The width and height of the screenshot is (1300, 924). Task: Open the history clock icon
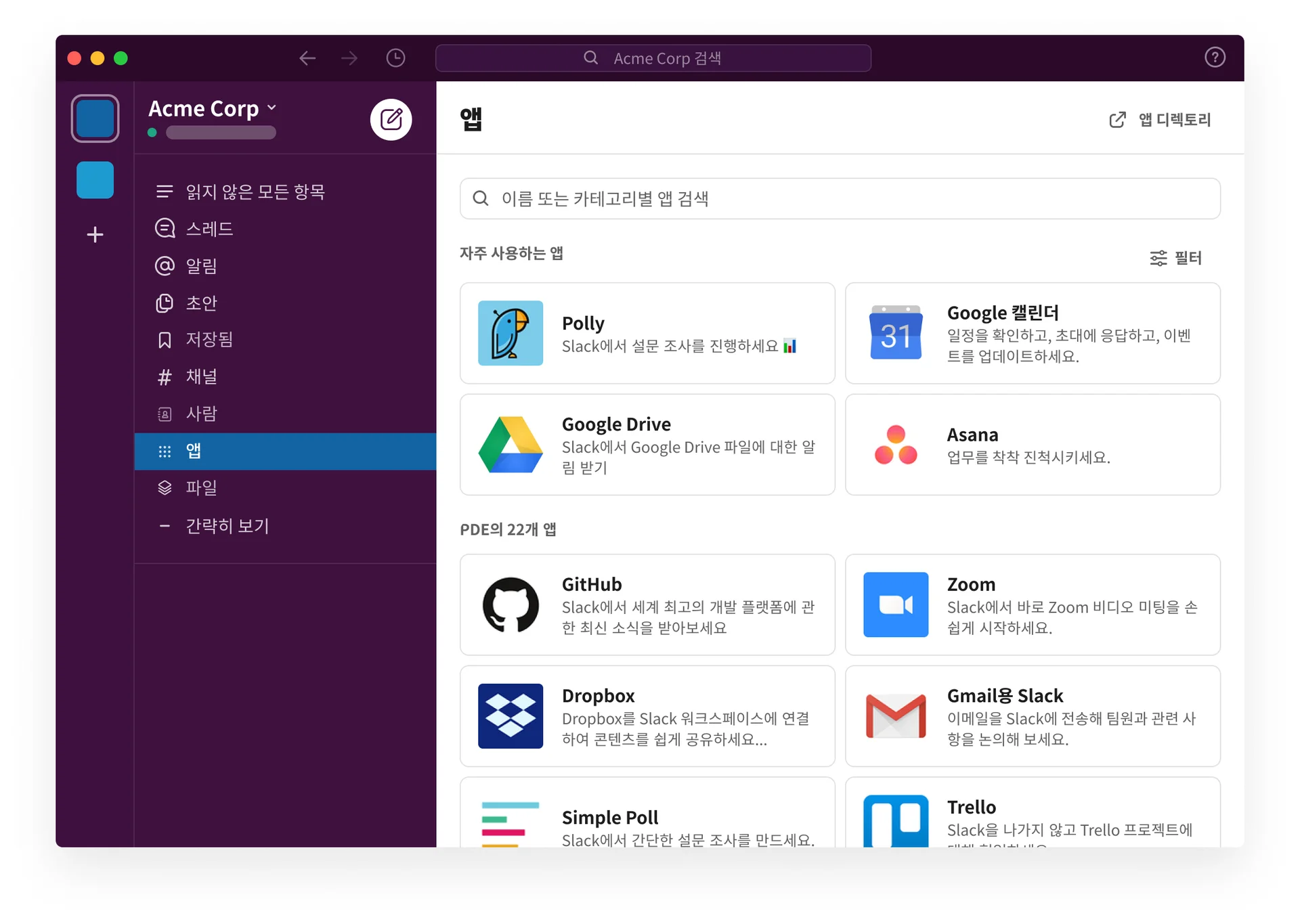395,58
